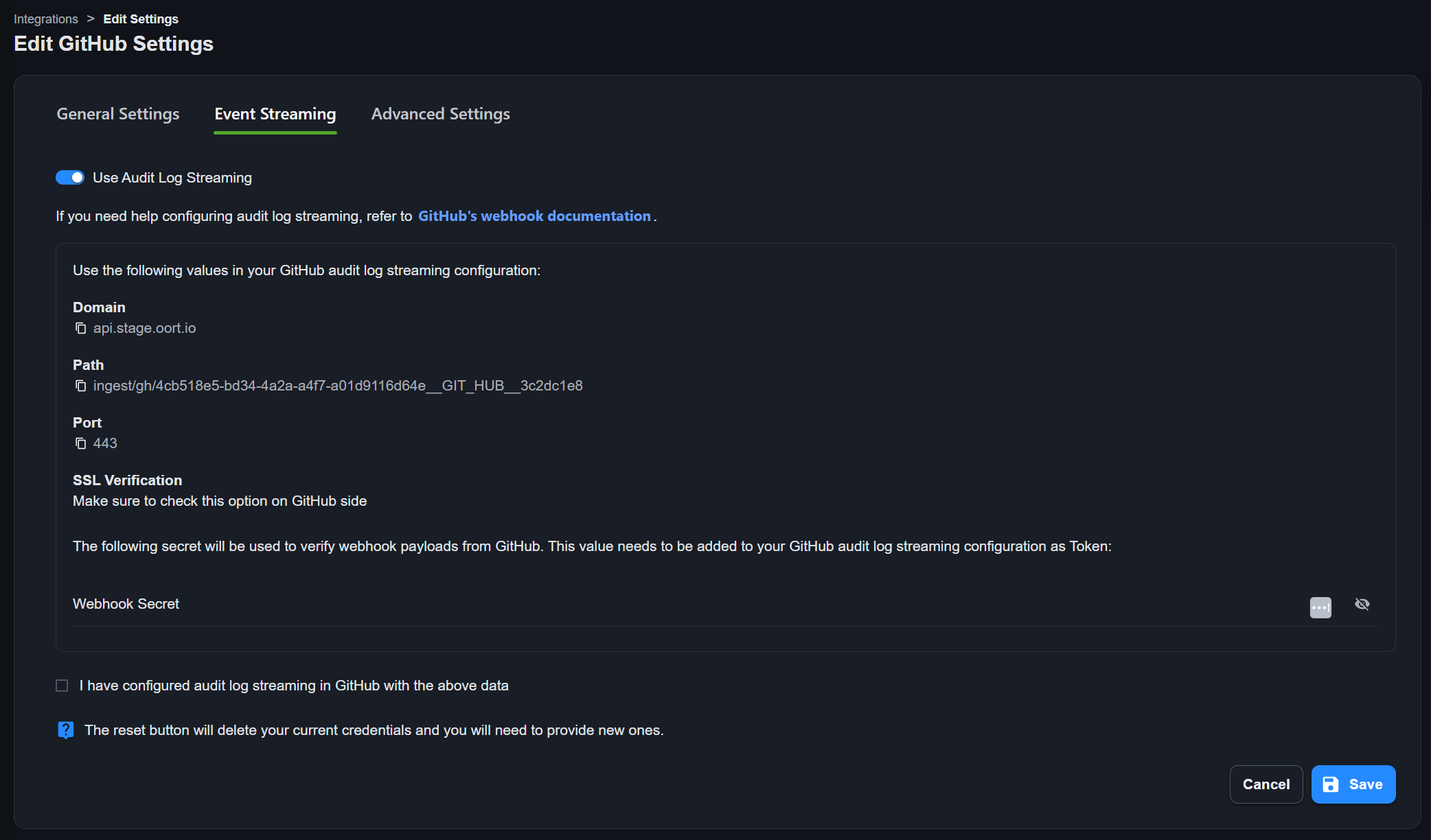
Task: Click password manager icon in Webhook Secret
Action: [1320, 607]
